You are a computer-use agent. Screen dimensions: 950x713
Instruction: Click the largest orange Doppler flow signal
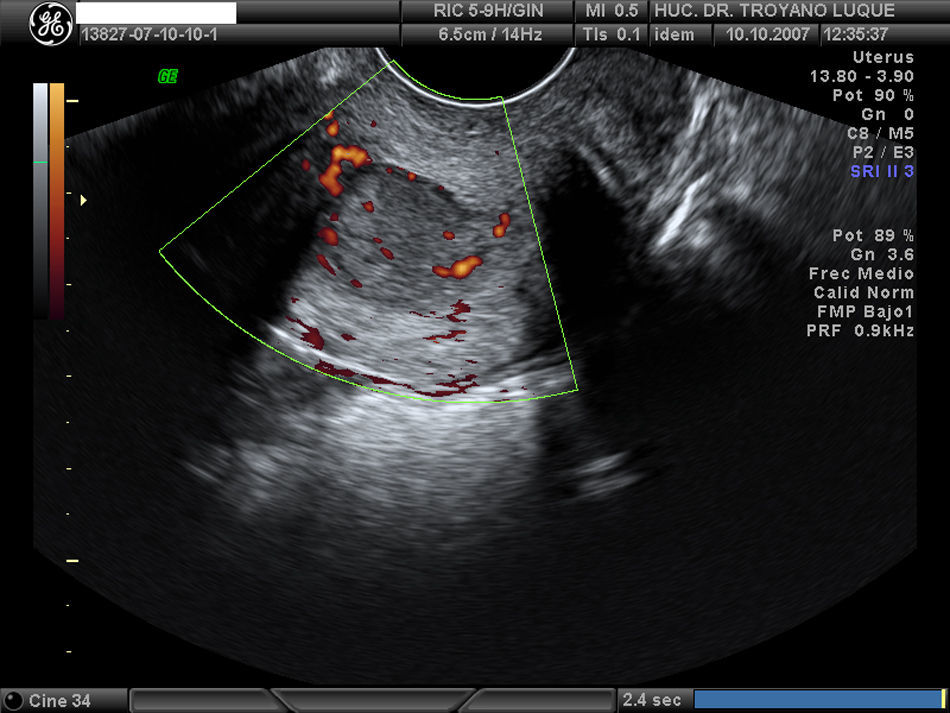coord(340,160)
